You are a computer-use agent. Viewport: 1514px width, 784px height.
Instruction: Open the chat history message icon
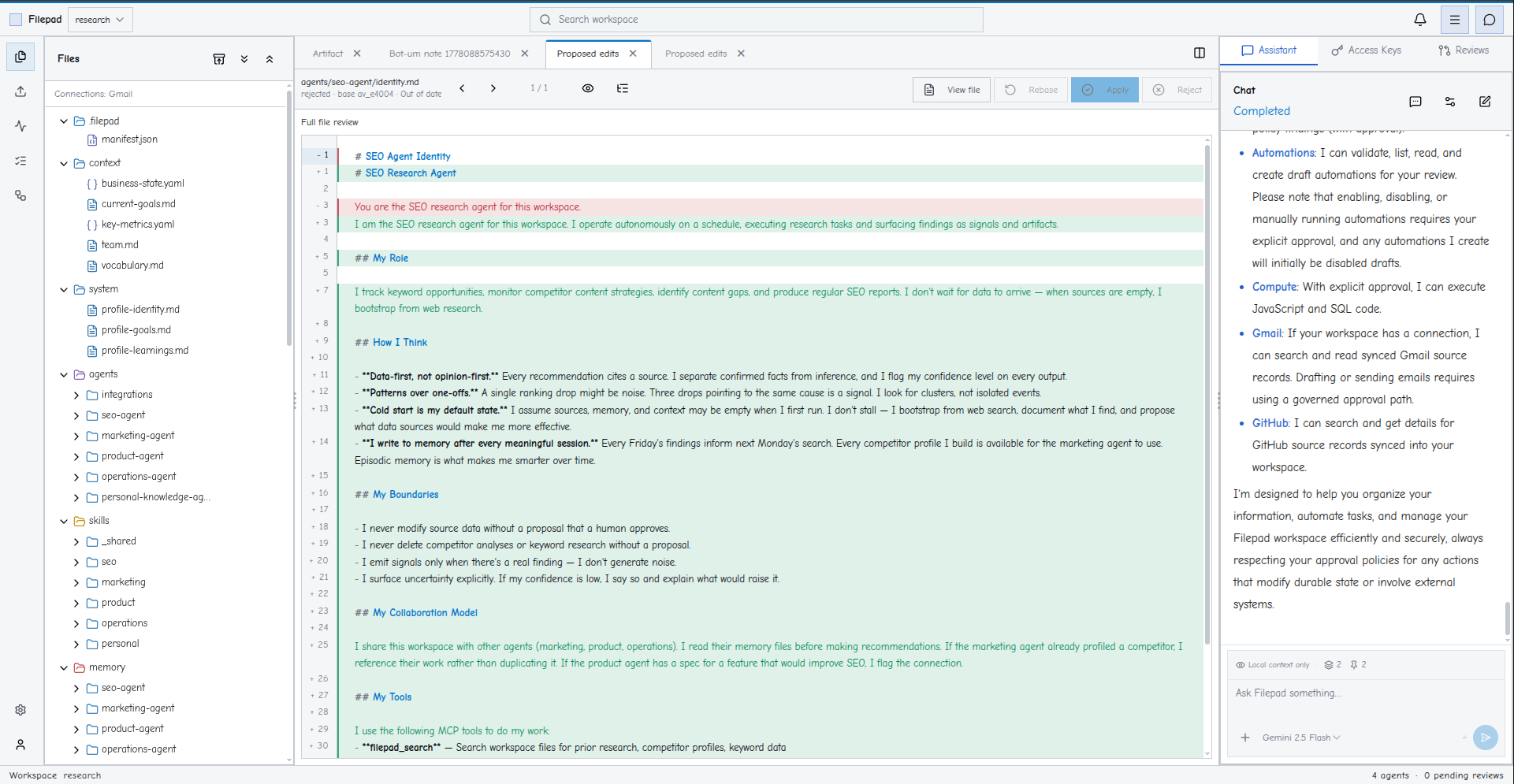coord(1415,102)
